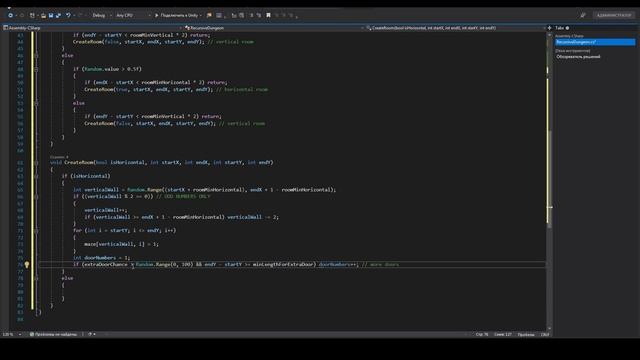Open the Any CPU platform dropdown
Screen dimensions: 640x360
133,16
